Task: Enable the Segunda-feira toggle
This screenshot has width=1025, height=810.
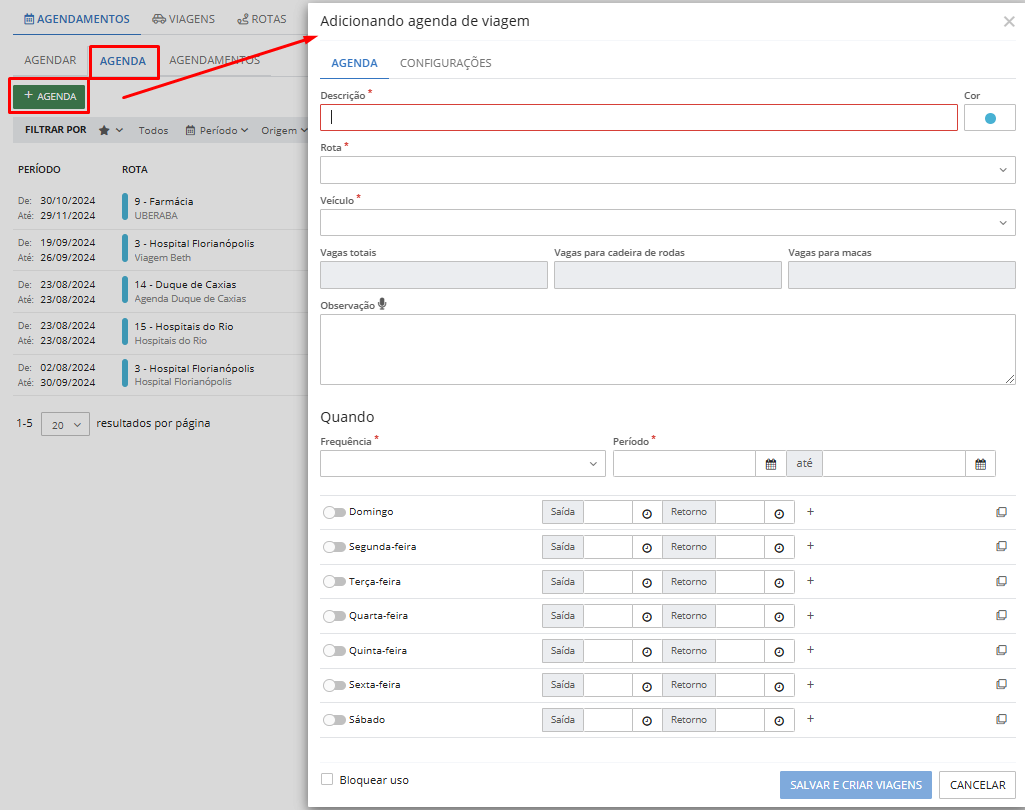Action: coord(334,547)
